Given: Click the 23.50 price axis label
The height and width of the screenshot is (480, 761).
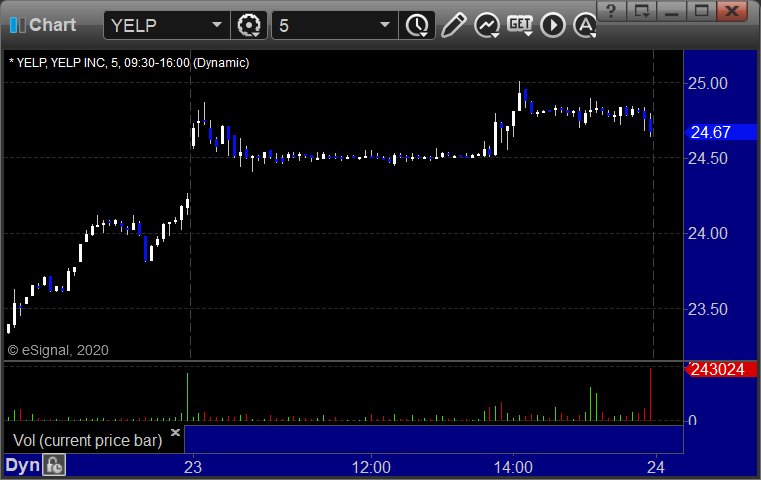Looking at the screenshot, I should (x=708, y=309).
